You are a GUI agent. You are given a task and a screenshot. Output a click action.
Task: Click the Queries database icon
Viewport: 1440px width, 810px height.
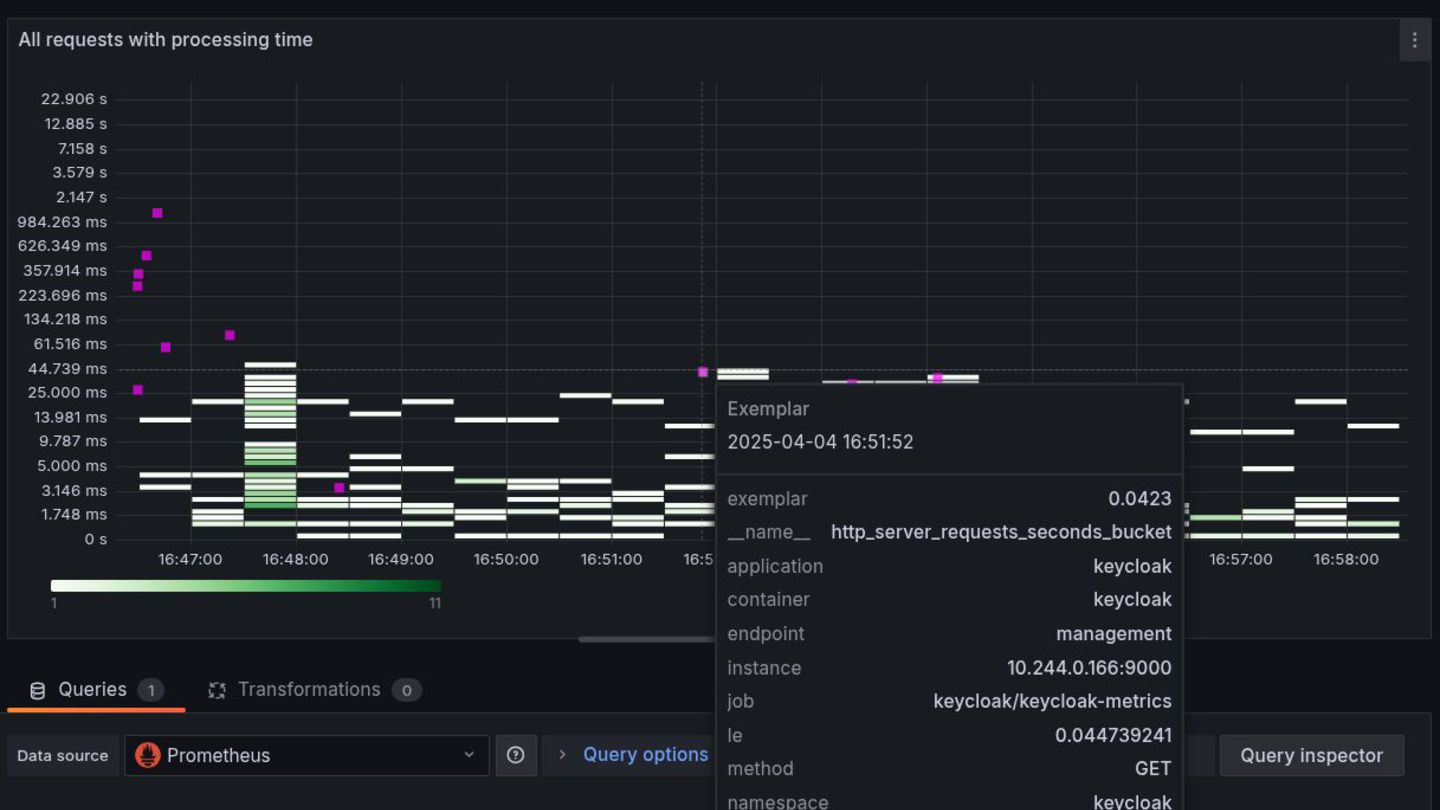[x=38, y=690]
